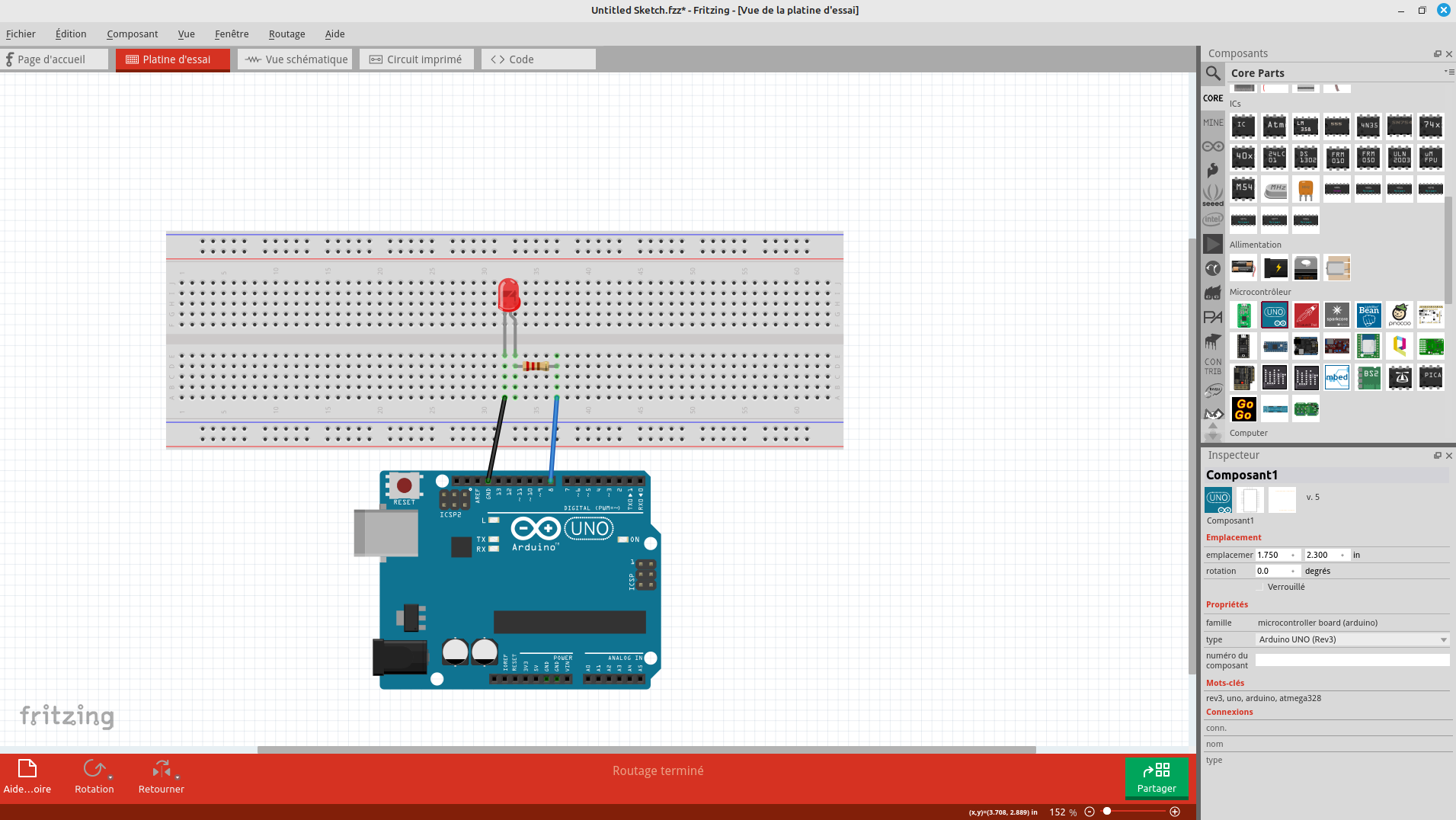Open the Arduino parts bin
The height and width of the screenshot is (820, 1456).
1213,146
